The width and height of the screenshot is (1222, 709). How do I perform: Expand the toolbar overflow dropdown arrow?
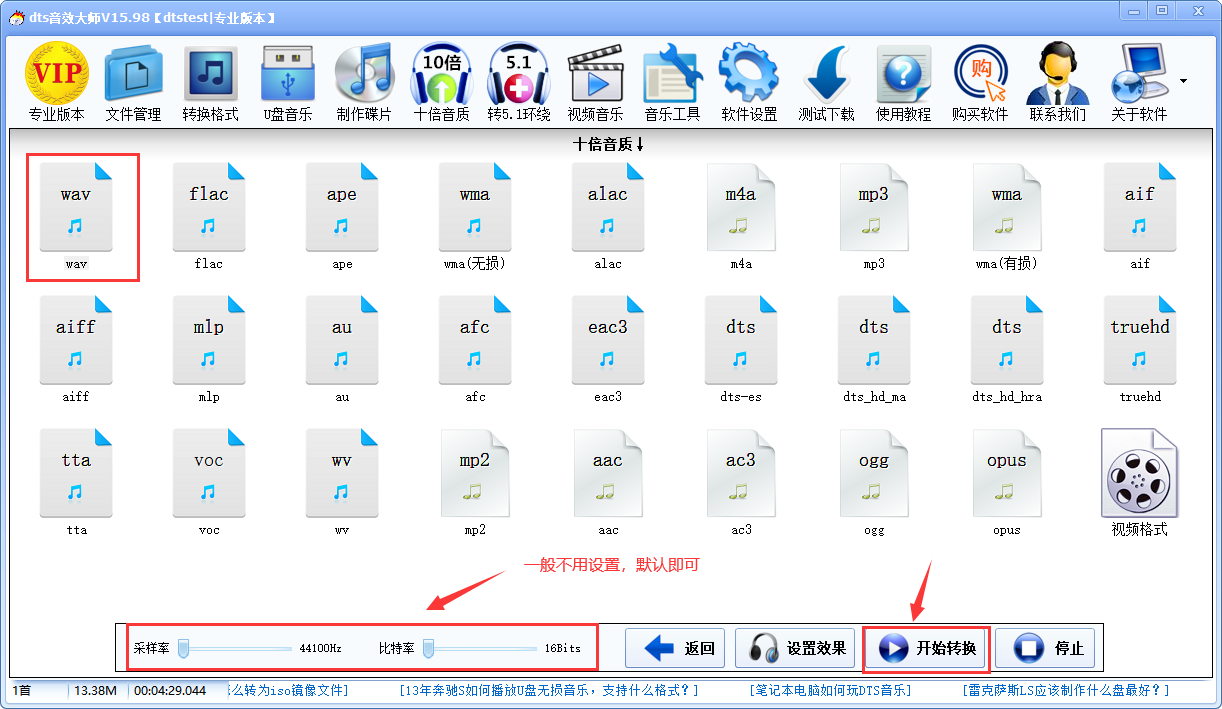pyautogui.click(x=1183, y=81)
